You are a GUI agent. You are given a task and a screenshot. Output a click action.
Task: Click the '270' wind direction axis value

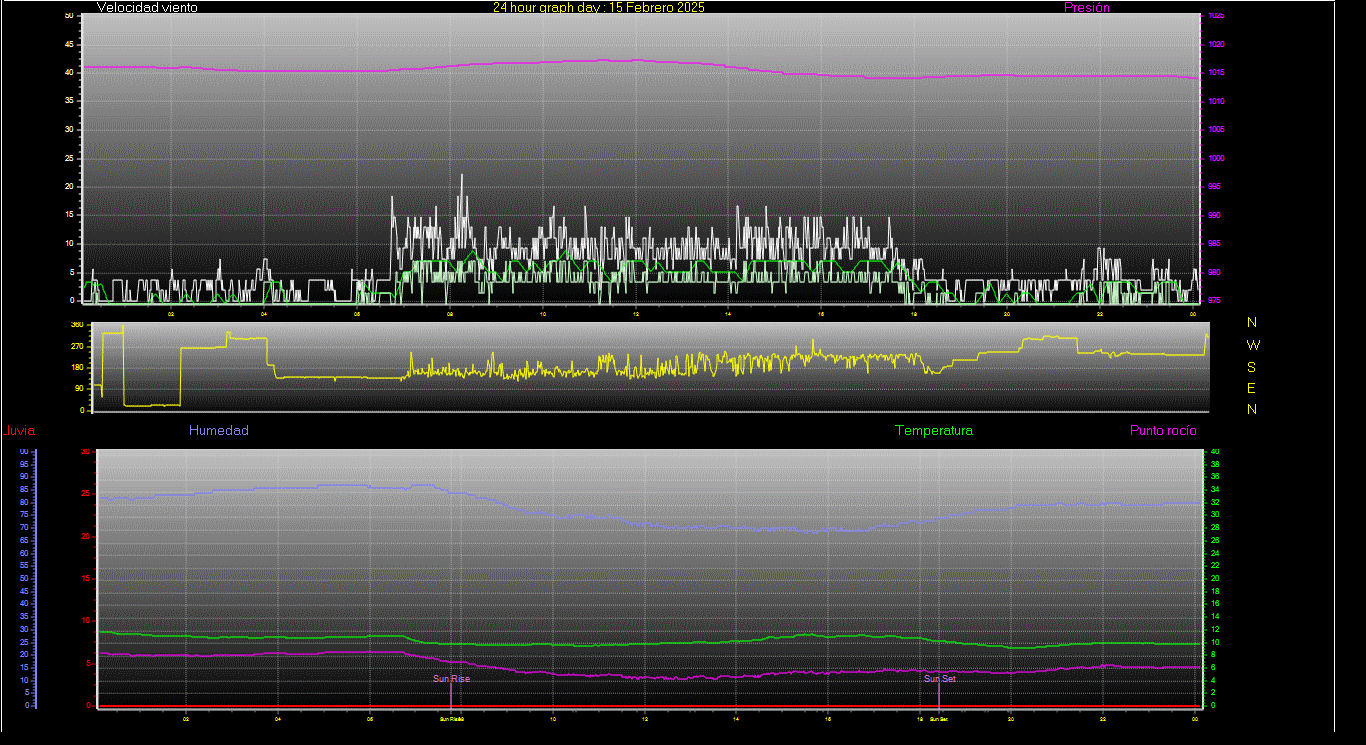[77, 346]
